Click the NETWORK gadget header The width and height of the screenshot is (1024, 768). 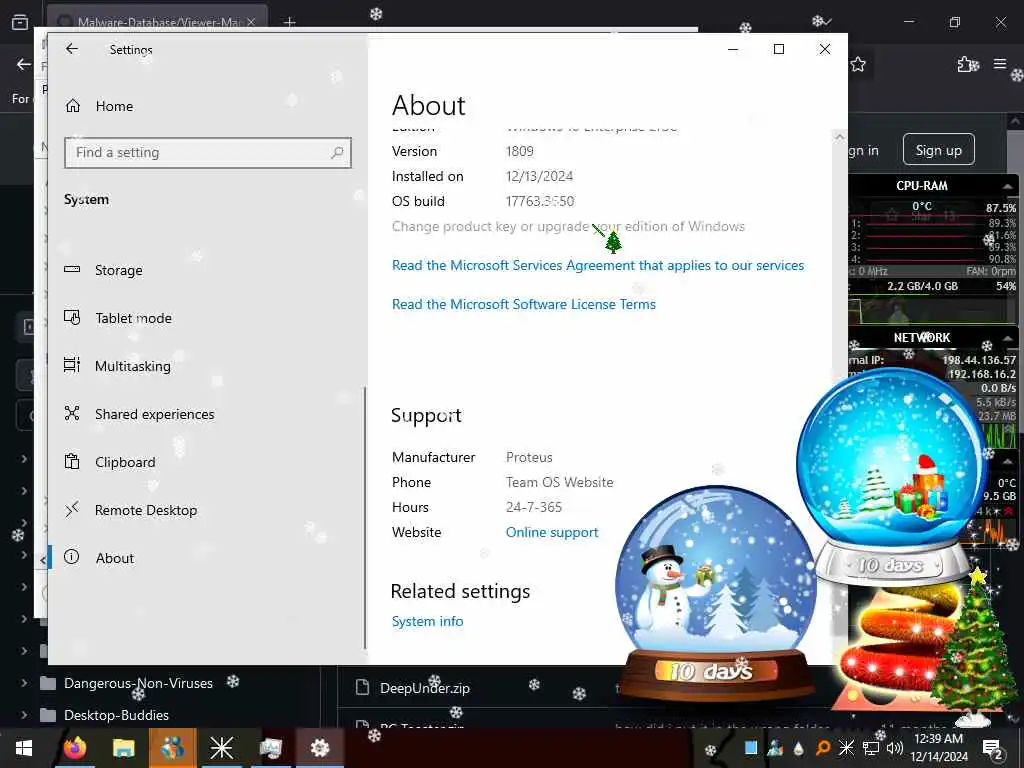(921, 338)
